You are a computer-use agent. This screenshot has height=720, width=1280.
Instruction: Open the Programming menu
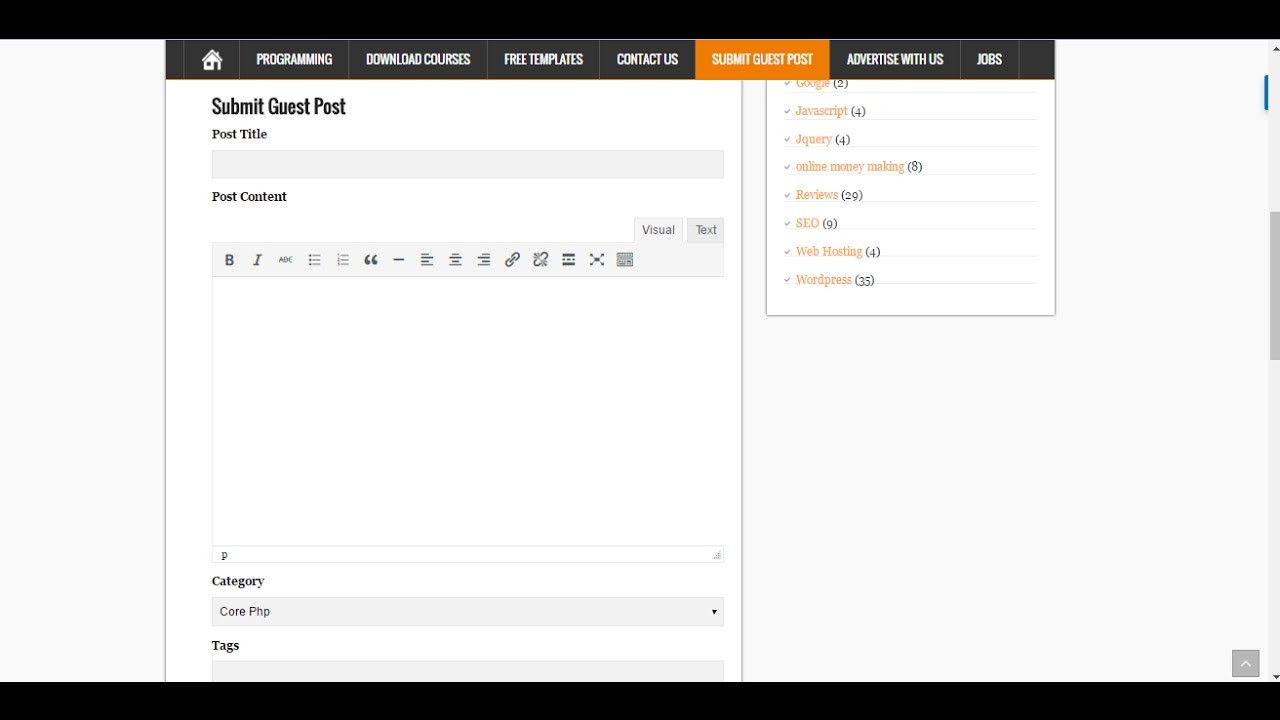294,60
